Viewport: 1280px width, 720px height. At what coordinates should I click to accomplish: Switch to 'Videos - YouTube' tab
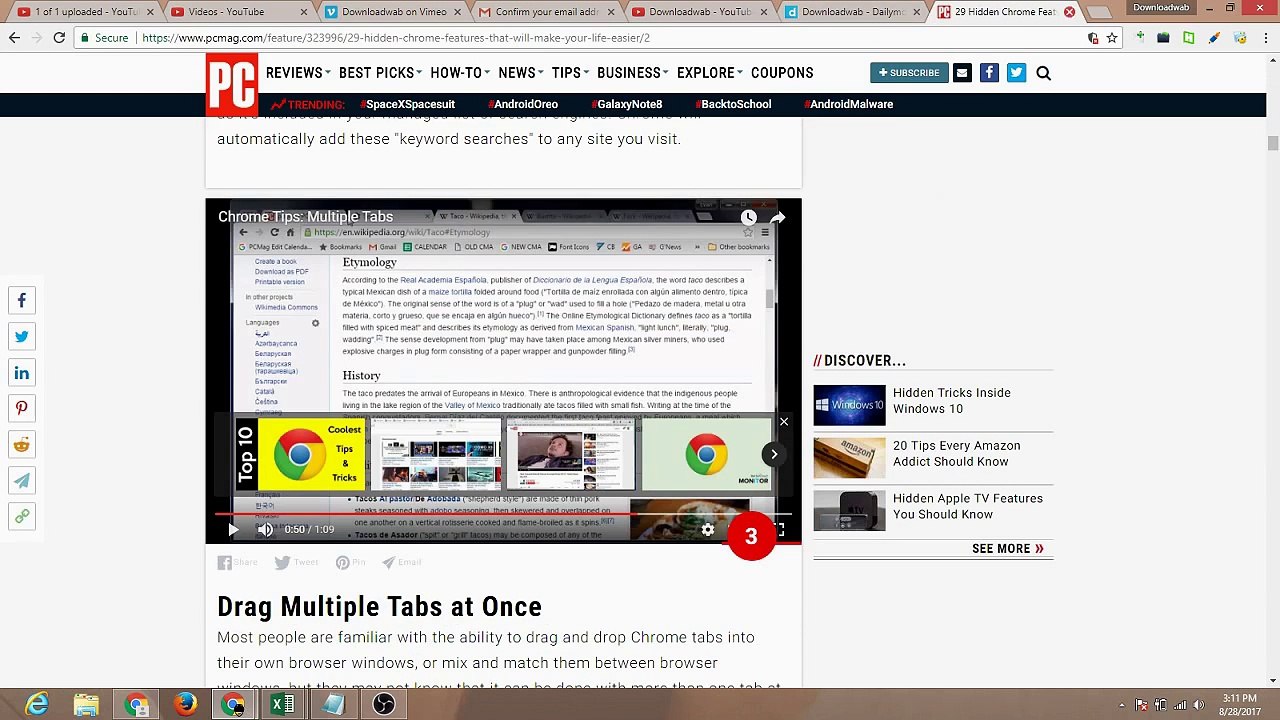[x=240, y=12]
